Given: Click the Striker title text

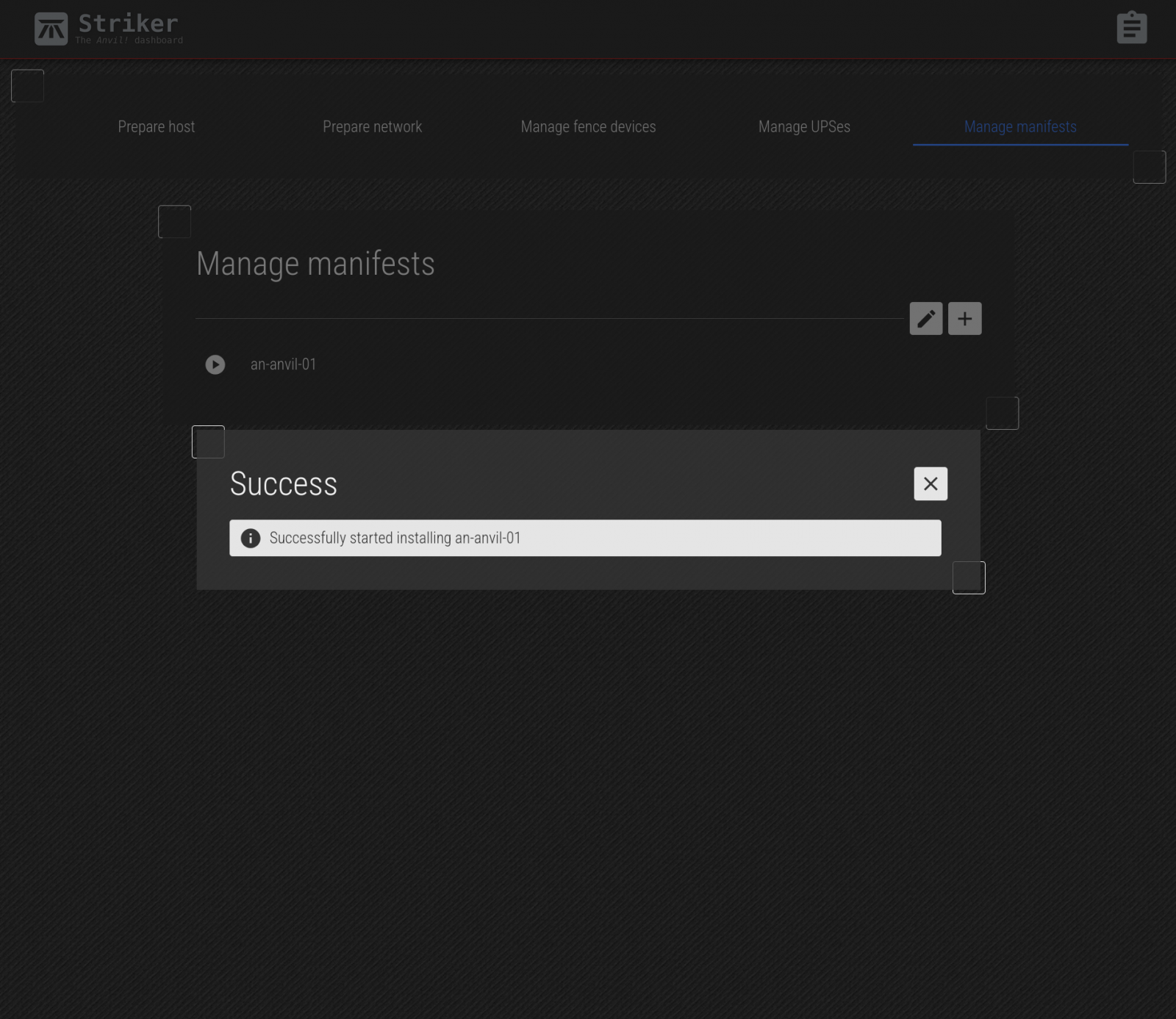Looking at the screenshot, I should pyautogui.click(x=128, y=23).
